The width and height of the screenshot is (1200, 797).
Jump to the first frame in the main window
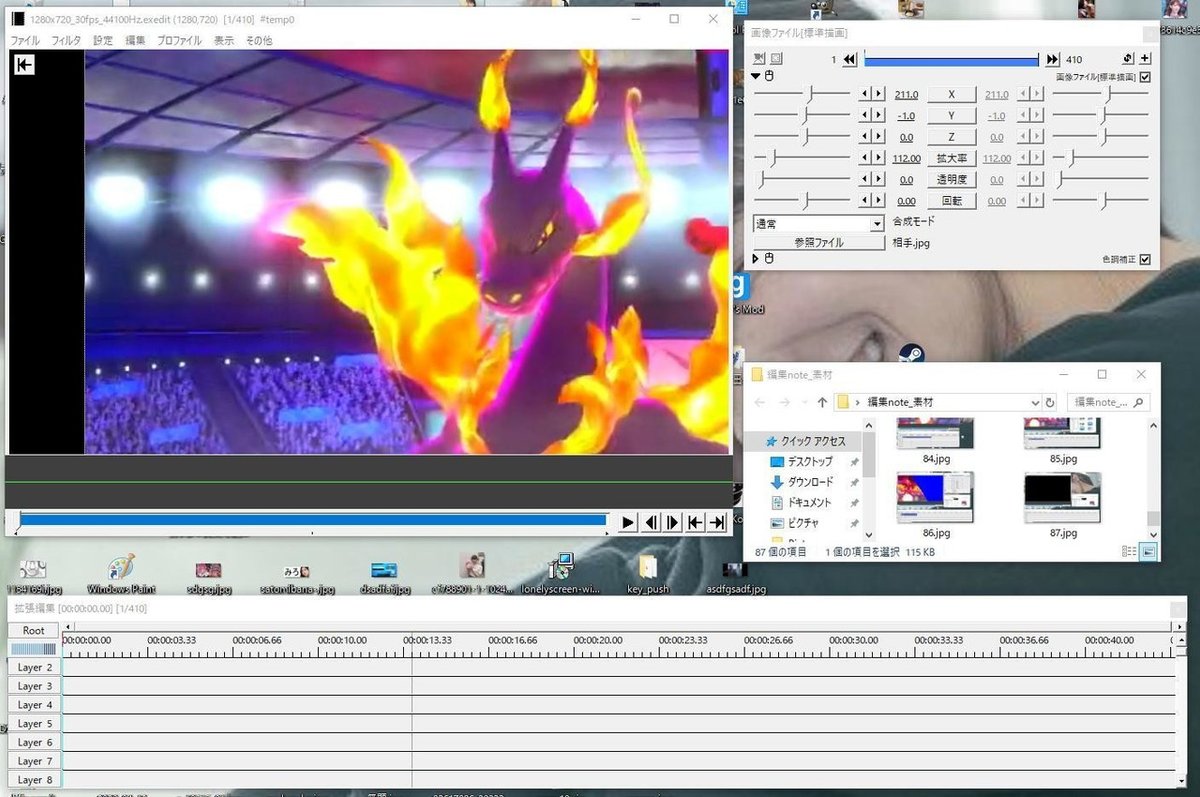(x=695, y=522)
